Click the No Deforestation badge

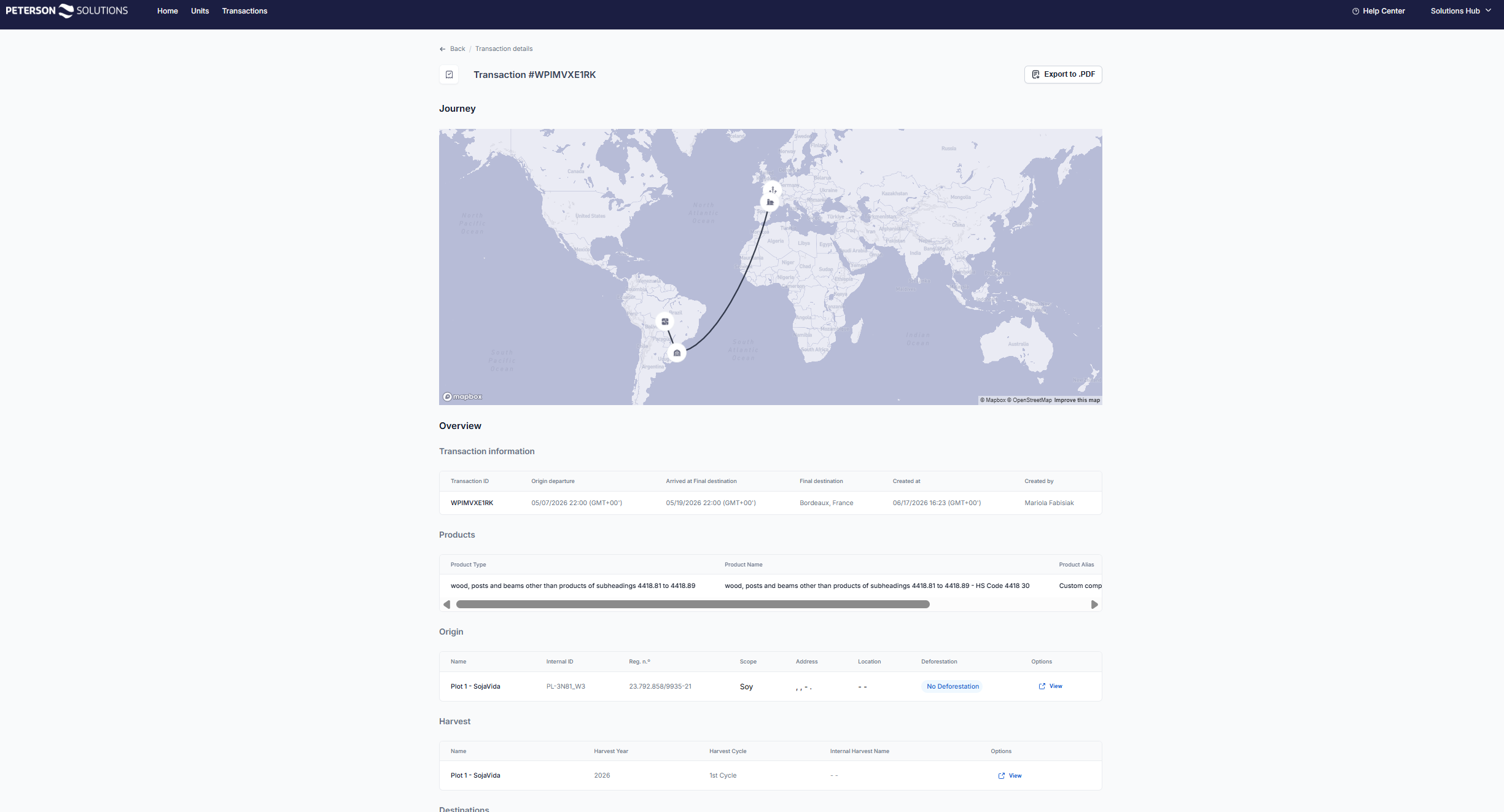[953, 687]
